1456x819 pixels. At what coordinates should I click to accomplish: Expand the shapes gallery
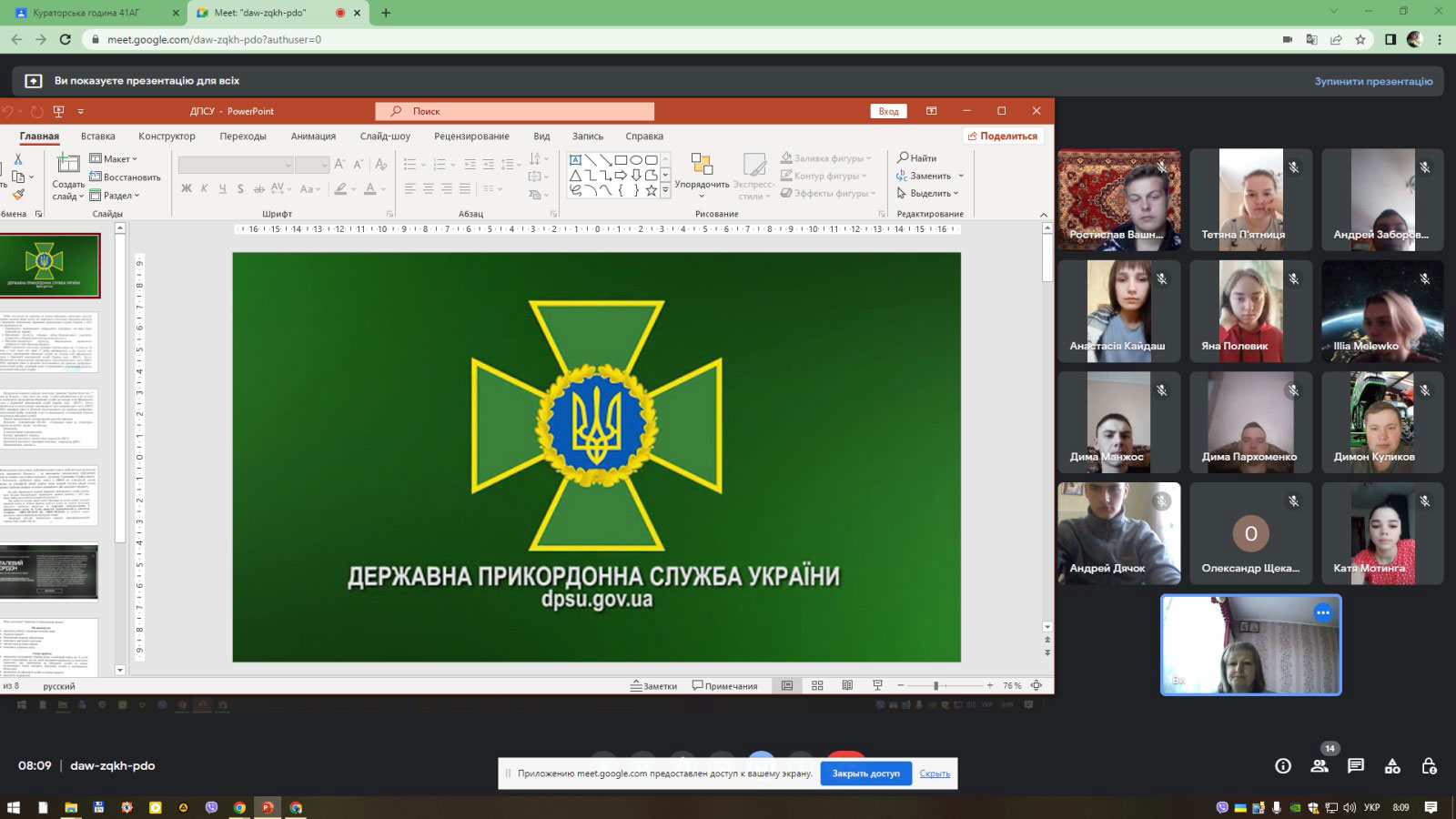[665, 190]
